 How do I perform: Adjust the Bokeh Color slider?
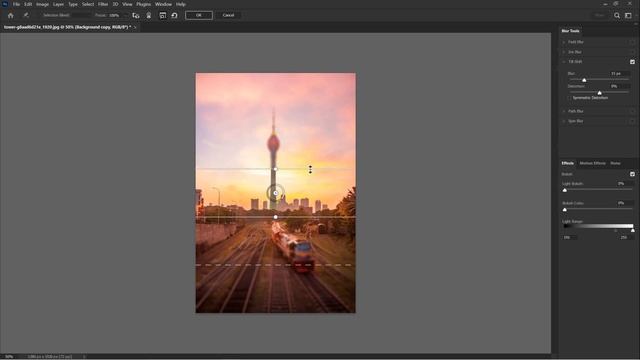tap(565, 209)
